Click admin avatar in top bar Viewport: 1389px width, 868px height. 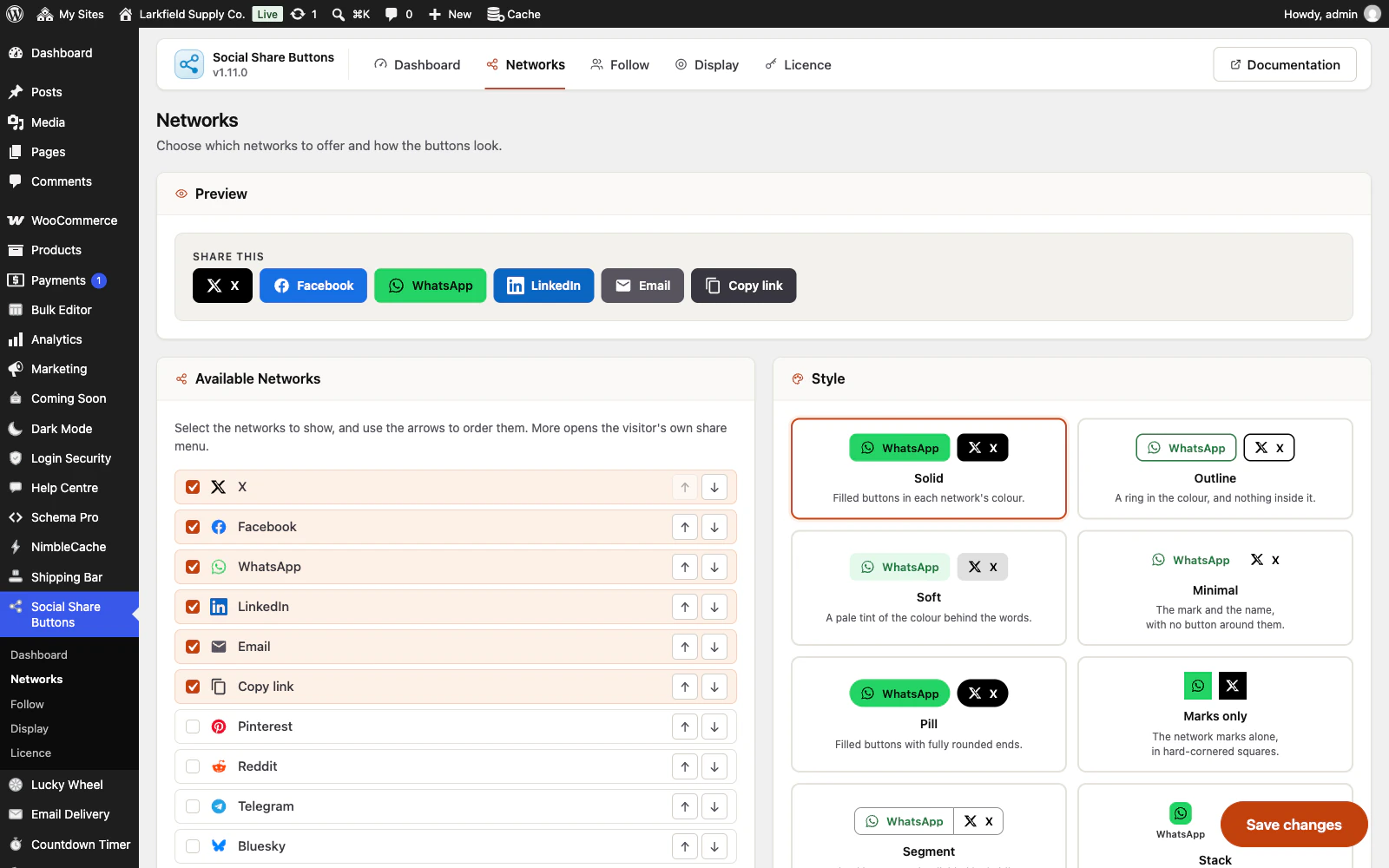click(x=1373, y=14)
